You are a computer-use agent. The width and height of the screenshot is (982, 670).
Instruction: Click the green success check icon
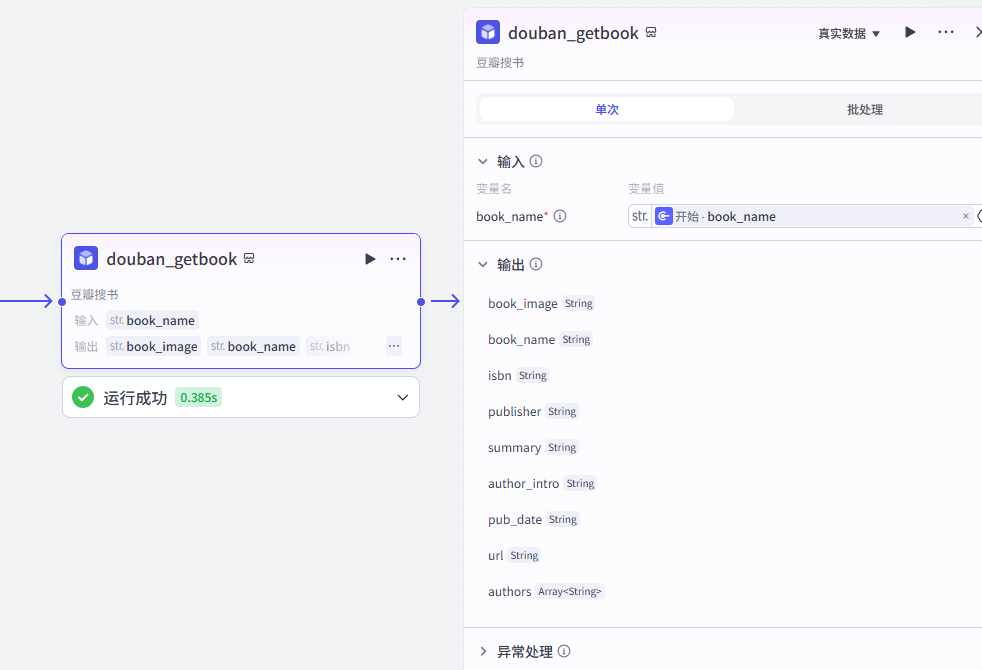click(x=83, y=397)
